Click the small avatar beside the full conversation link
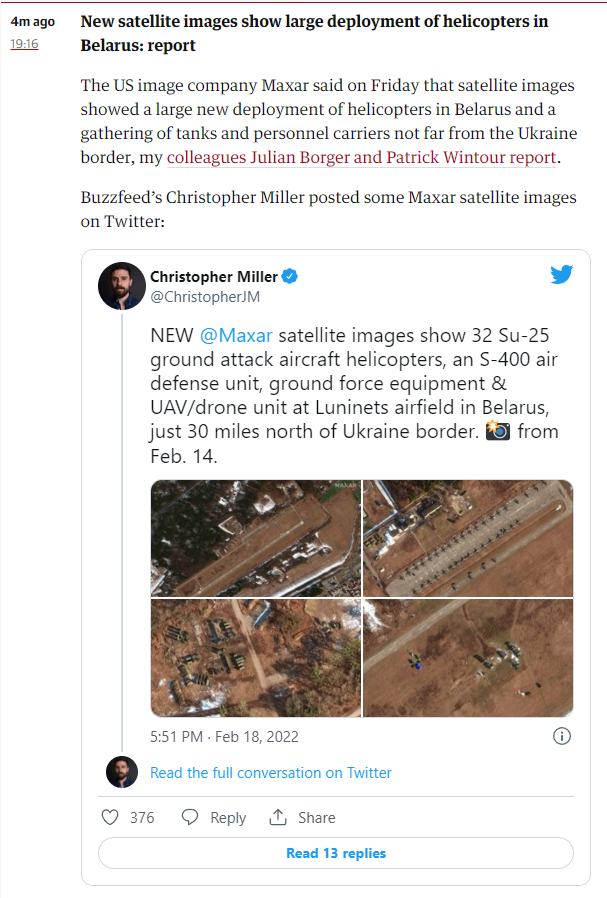Screen dimensions: 607x898 (122, 772)
